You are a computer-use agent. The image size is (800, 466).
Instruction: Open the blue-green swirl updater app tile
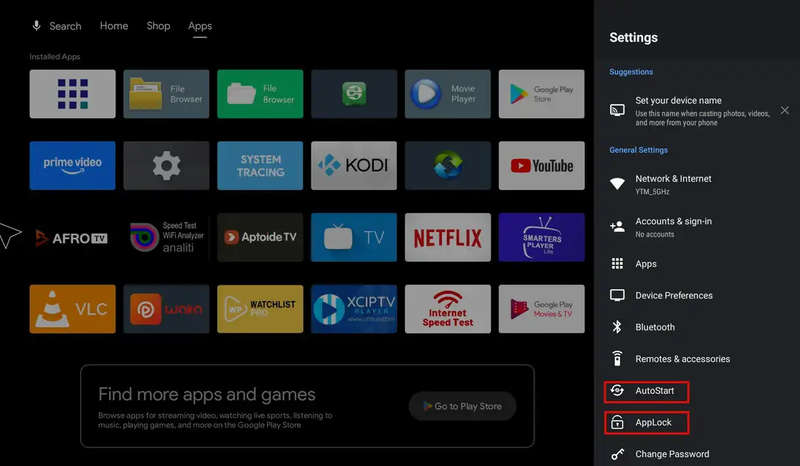448,165
